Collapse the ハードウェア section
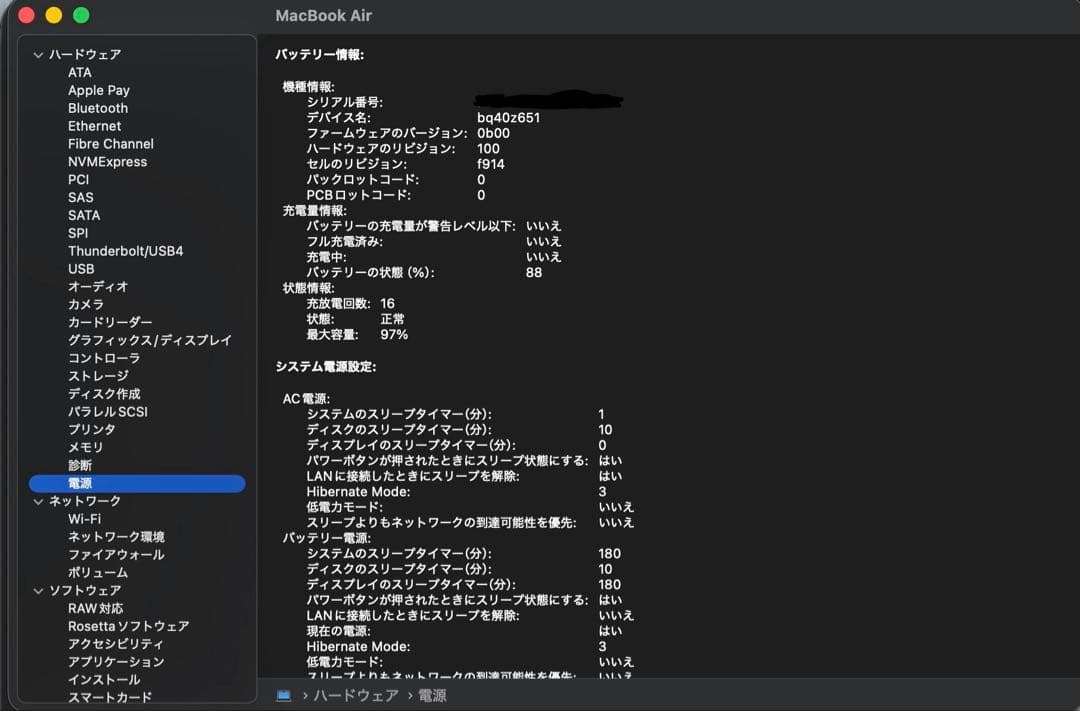This screenshot has width=1080, height=711. coord(38,54)
